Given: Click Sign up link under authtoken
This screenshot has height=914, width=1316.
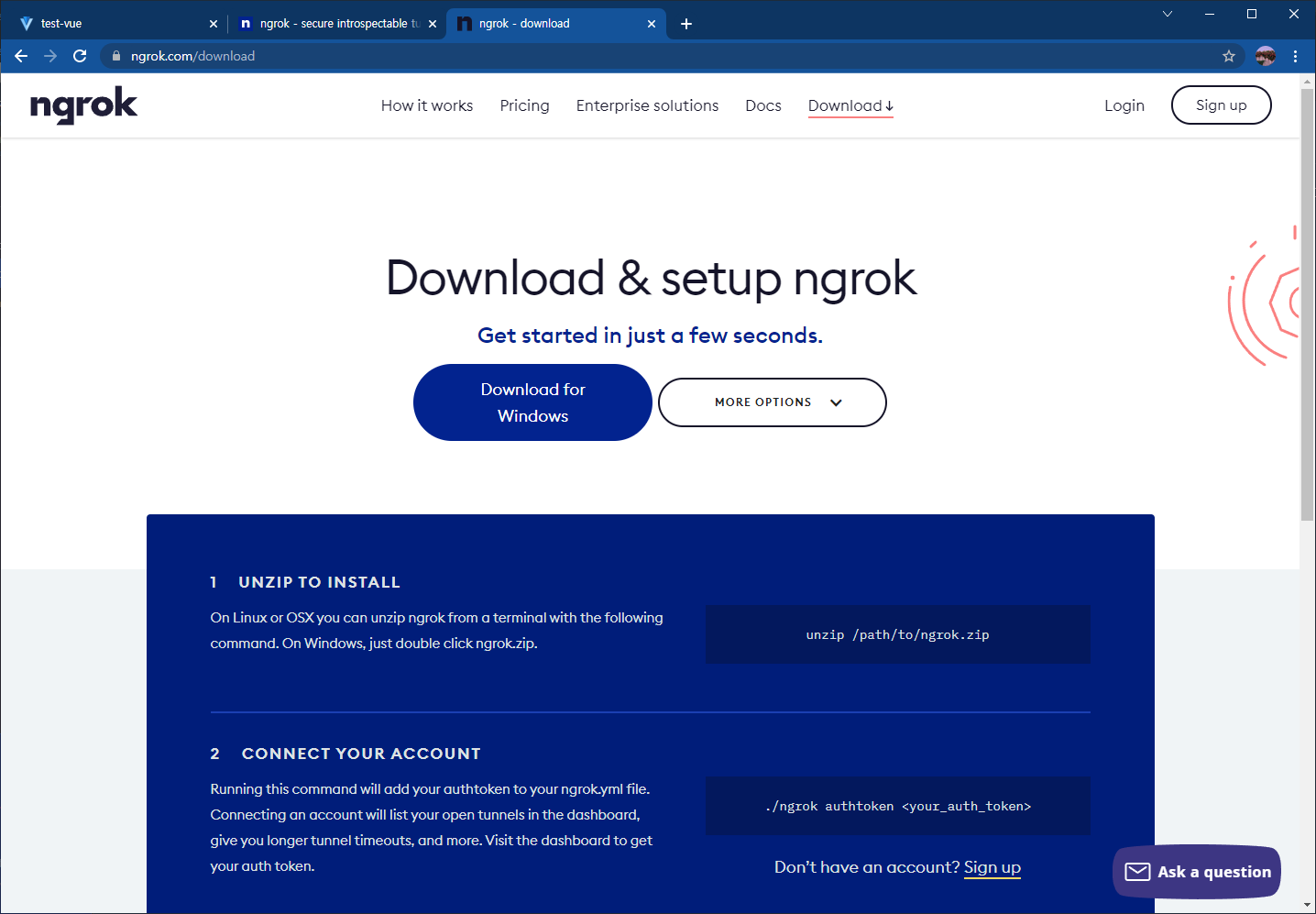Looking at the screenshot, I should pyautogui.click(x=992, y=867).
